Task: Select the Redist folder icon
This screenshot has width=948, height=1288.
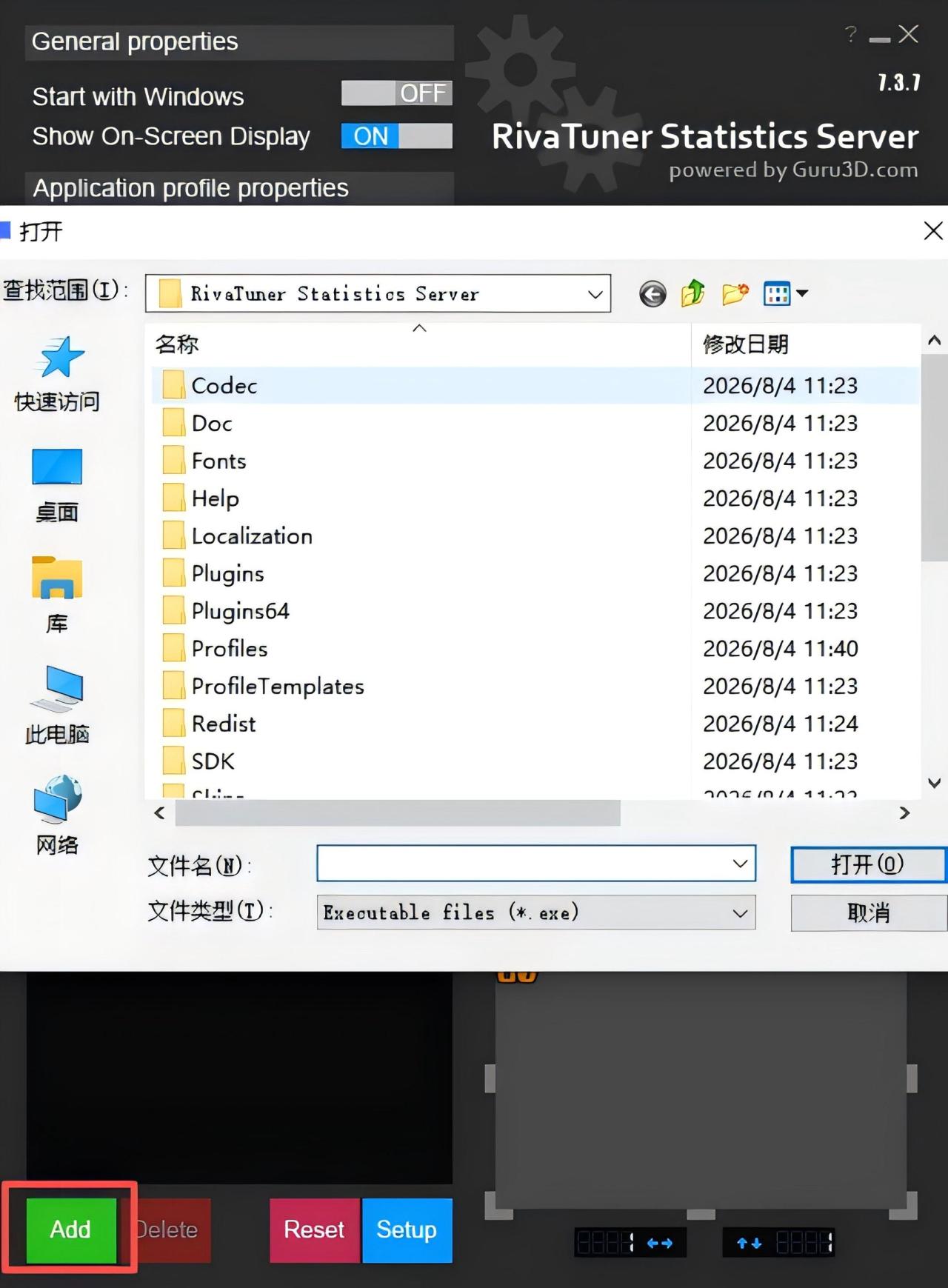Action: (173, 724)
